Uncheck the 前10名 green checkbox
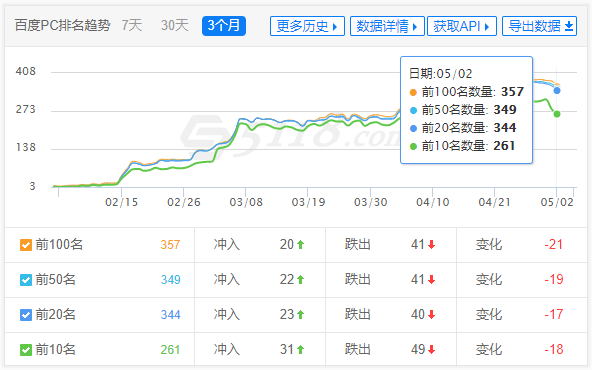Screen dimensions: 592x370 [26, 350]
